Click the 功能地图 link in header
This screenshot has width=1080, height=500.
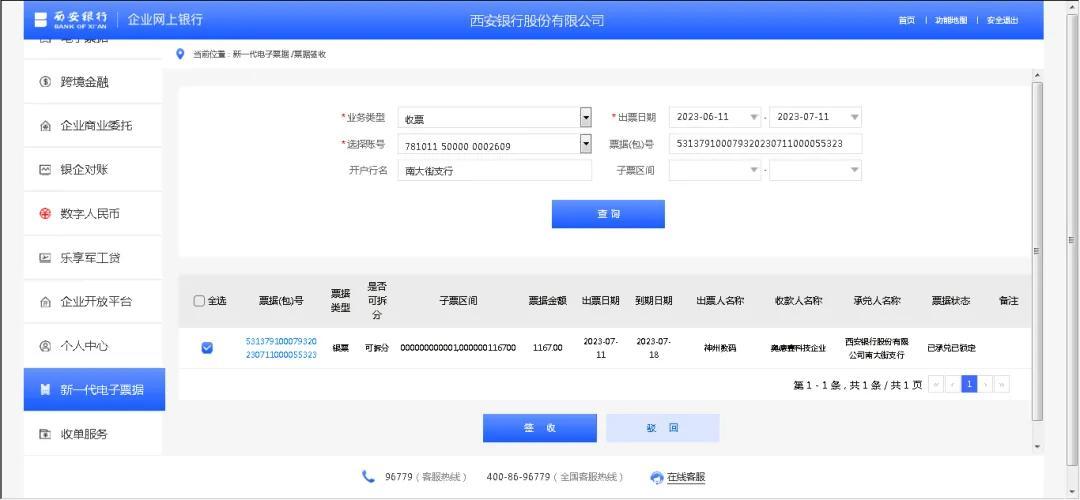(x=951, y=21)
